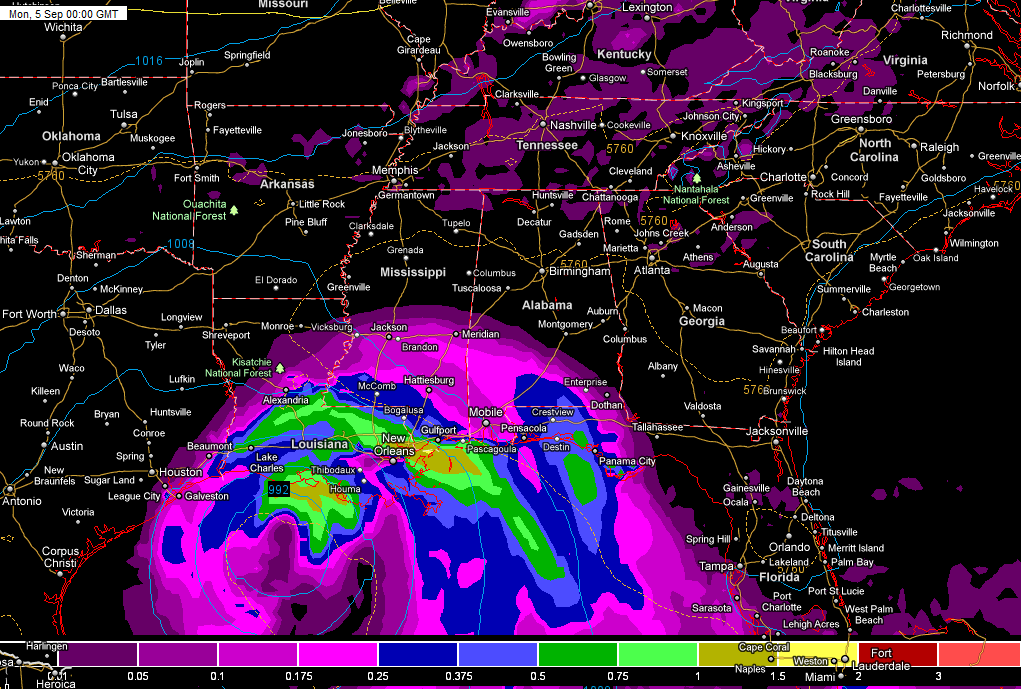The image size is (1021, 689).
Task: Click the 'Shreveport' city label
Action: pyautogui.click(x=226, y=335)
